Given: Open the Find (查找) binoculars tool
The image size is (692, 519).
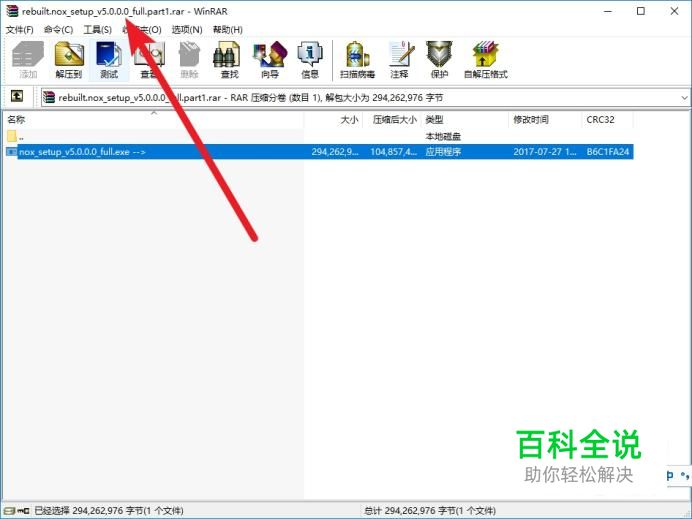Looking at the screenshot, I should [x=229, y=60].
